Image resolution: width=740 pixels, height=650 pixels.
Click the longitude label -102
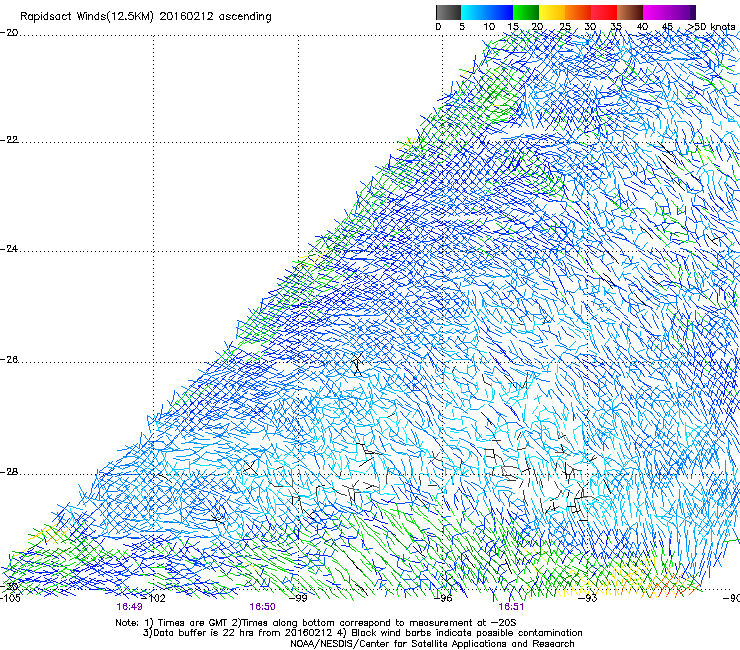tap(155, 598)
